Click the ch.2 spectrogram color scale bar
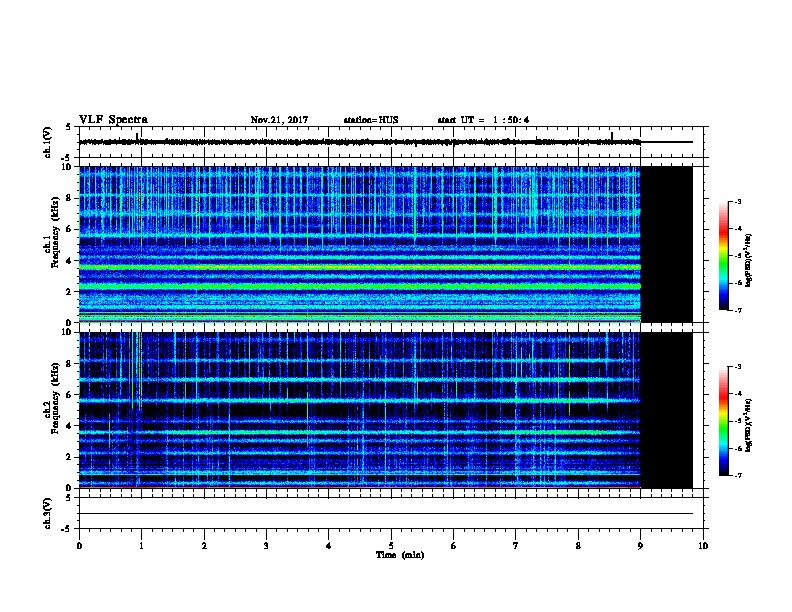792x612 pixels. point(723,421)
